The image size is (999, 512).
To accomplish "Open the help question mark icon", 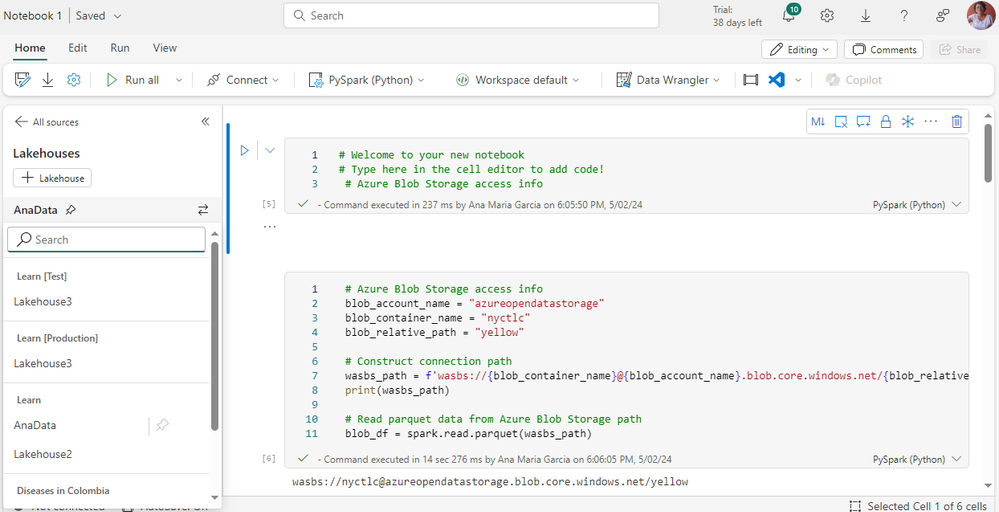I will (903, 16).
